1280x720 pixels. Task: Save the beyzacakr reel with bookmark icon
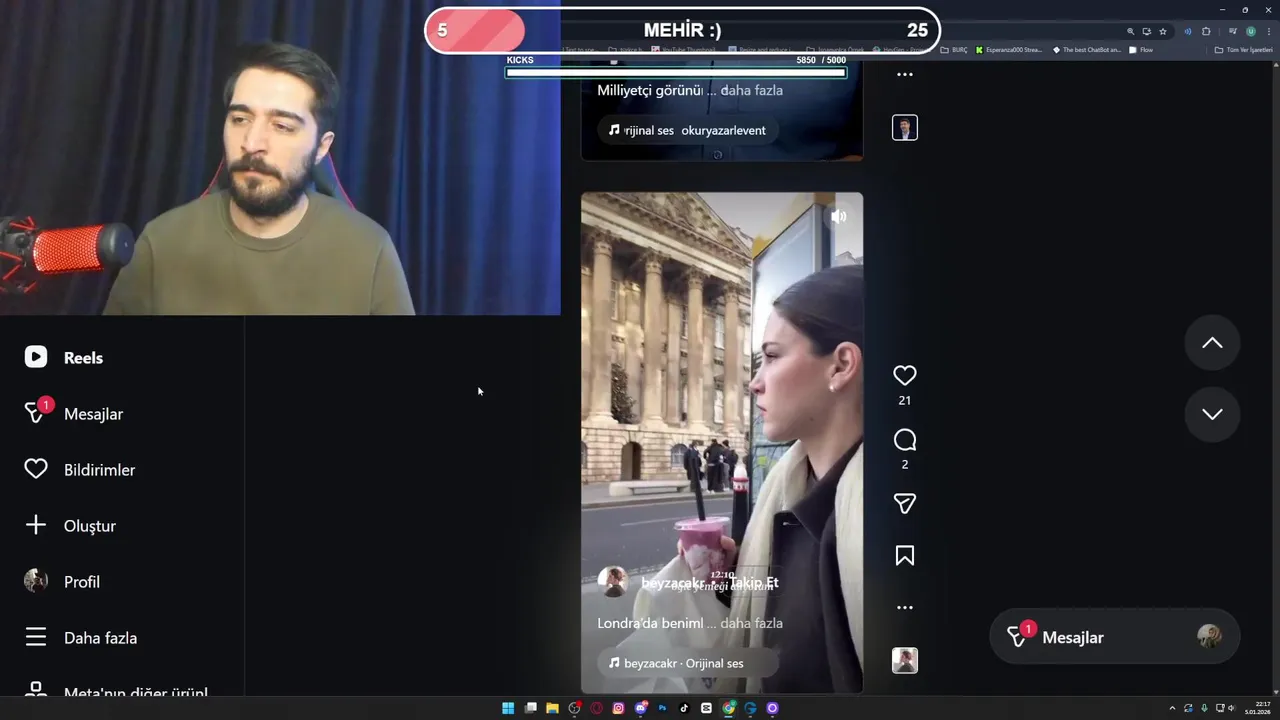coord(904,555)
